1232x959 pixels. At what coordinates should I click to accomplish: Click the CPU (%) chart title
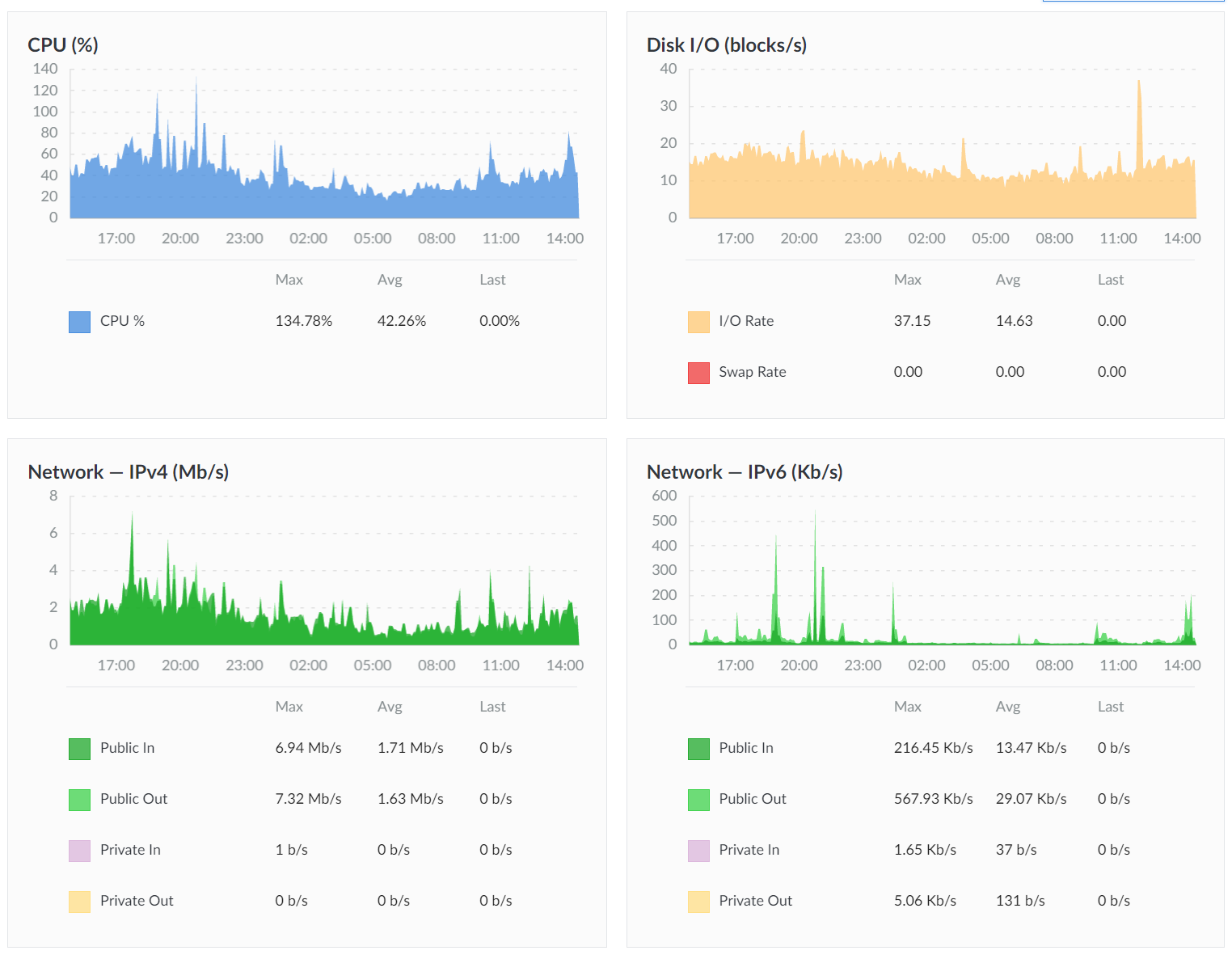[x=63, y=45]
